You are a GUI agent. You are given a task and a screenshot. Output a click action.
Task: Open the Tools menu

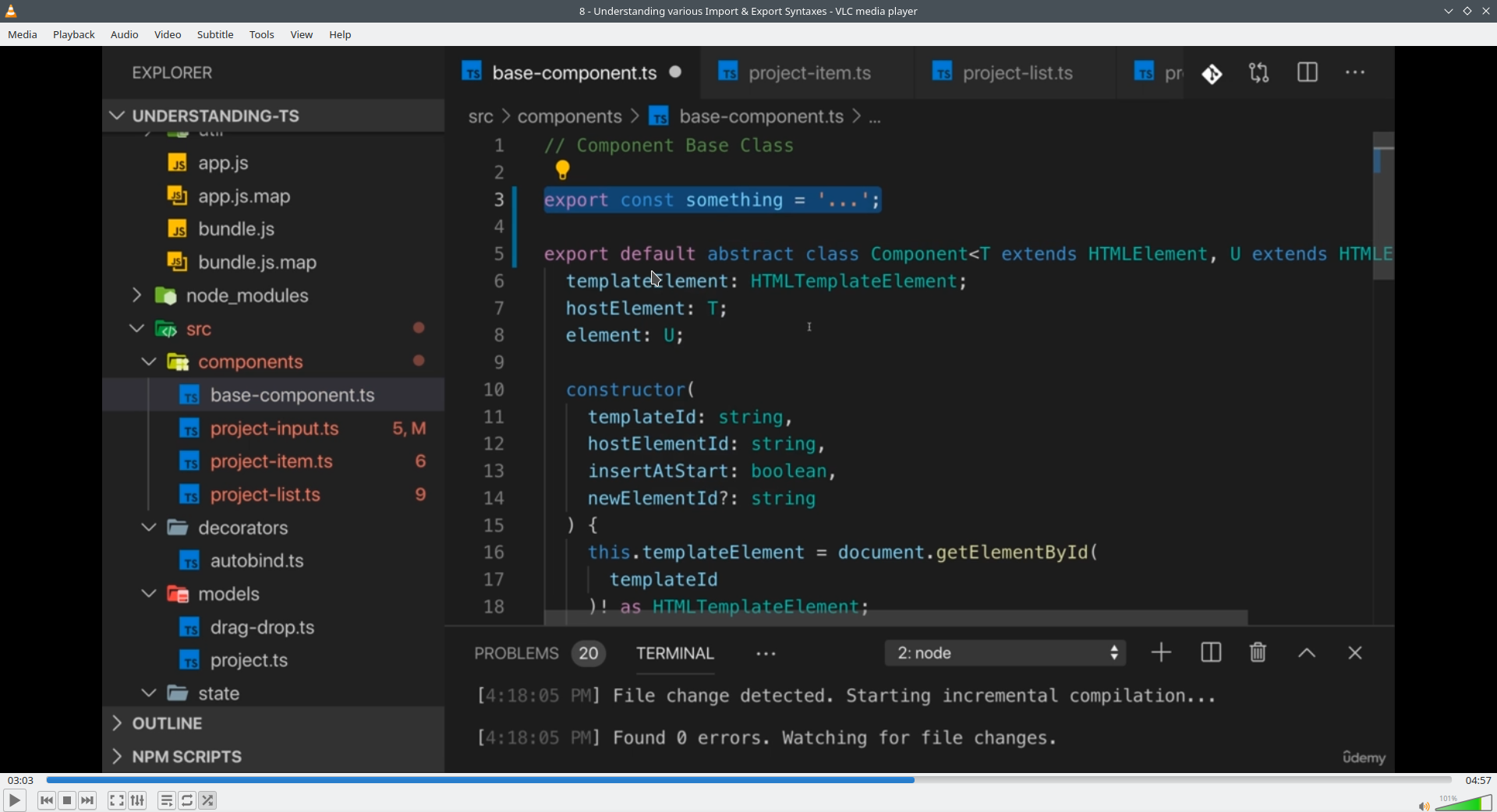[262, 35]
